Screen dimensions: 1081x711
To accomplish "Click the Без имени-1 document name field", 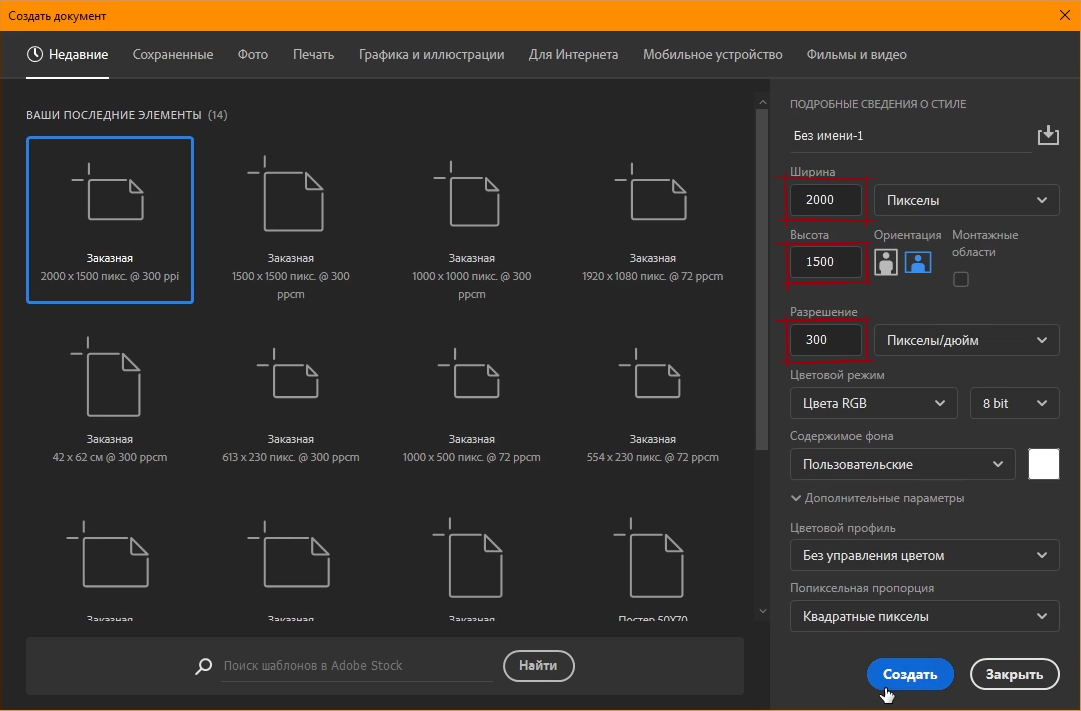I will (x=910, y=136).
